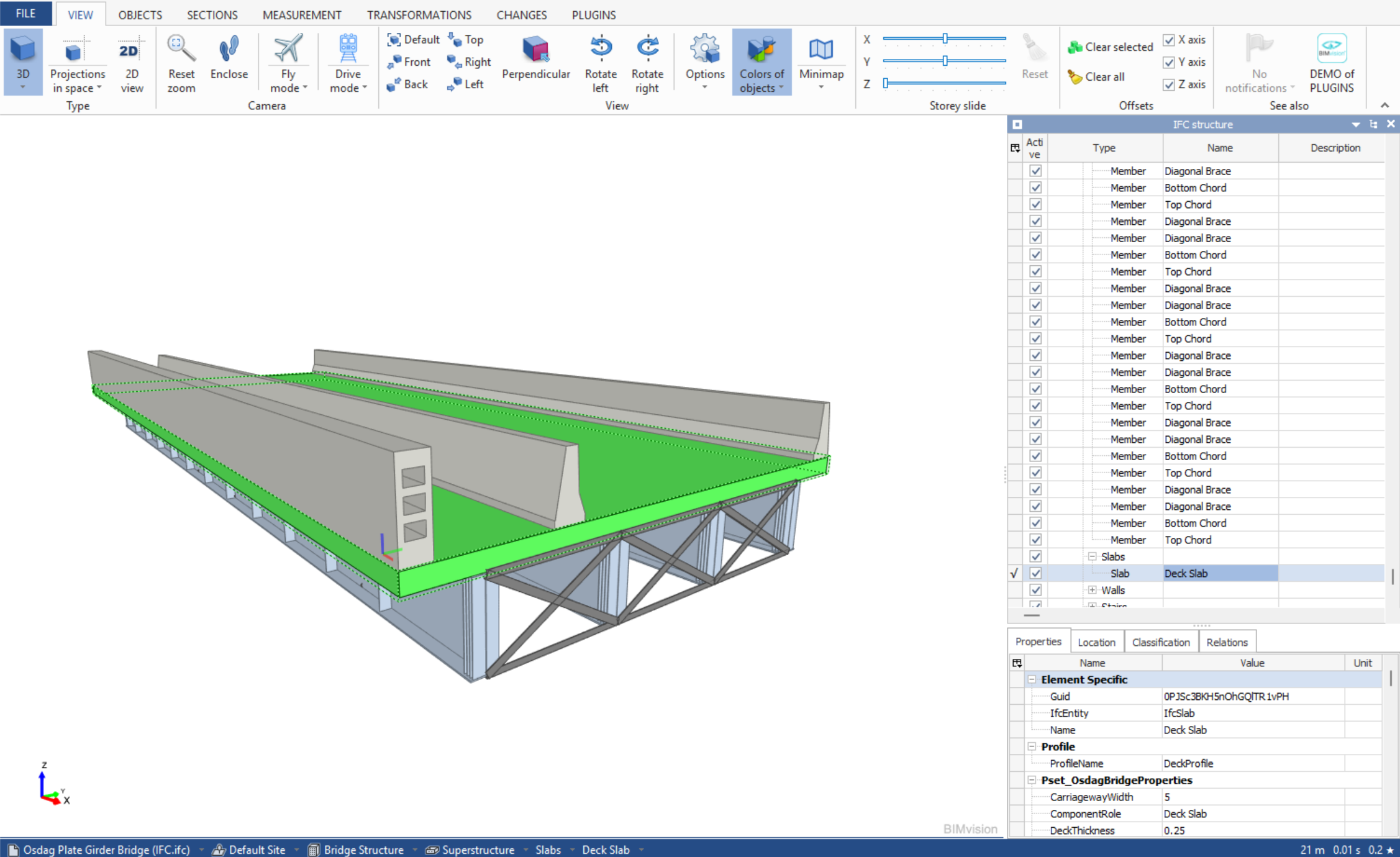Rotate the view right
The height and width of the screenshot is (857, 1400).
click(647, 64)
